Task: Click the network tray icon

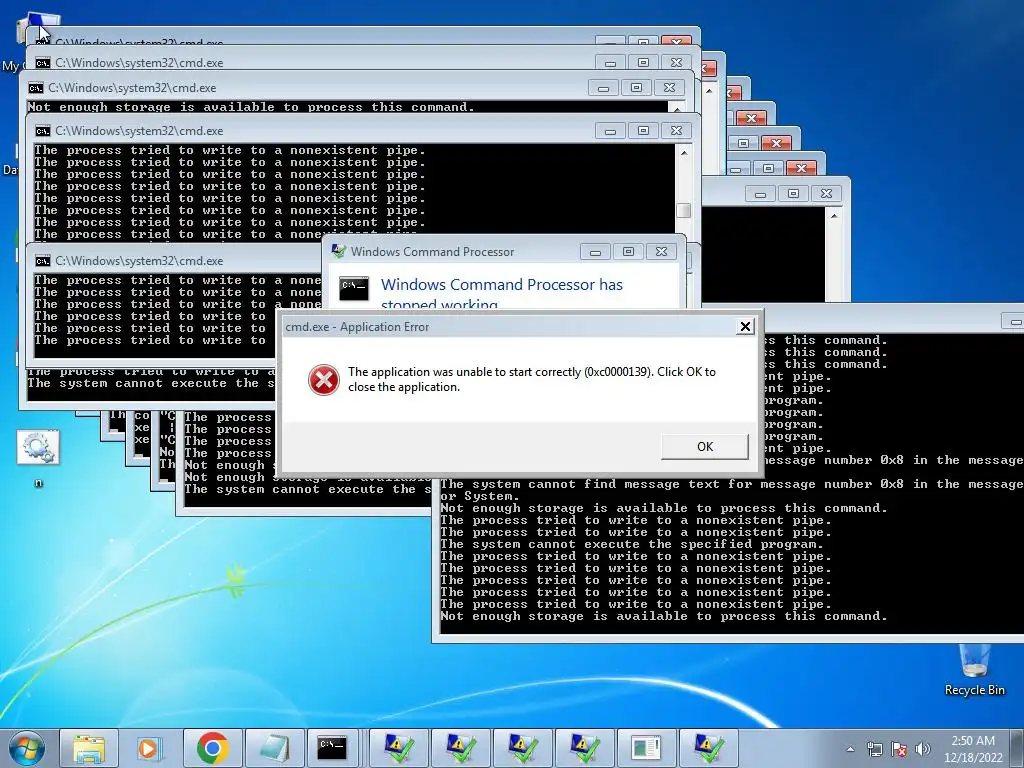Action: [874, 749]
